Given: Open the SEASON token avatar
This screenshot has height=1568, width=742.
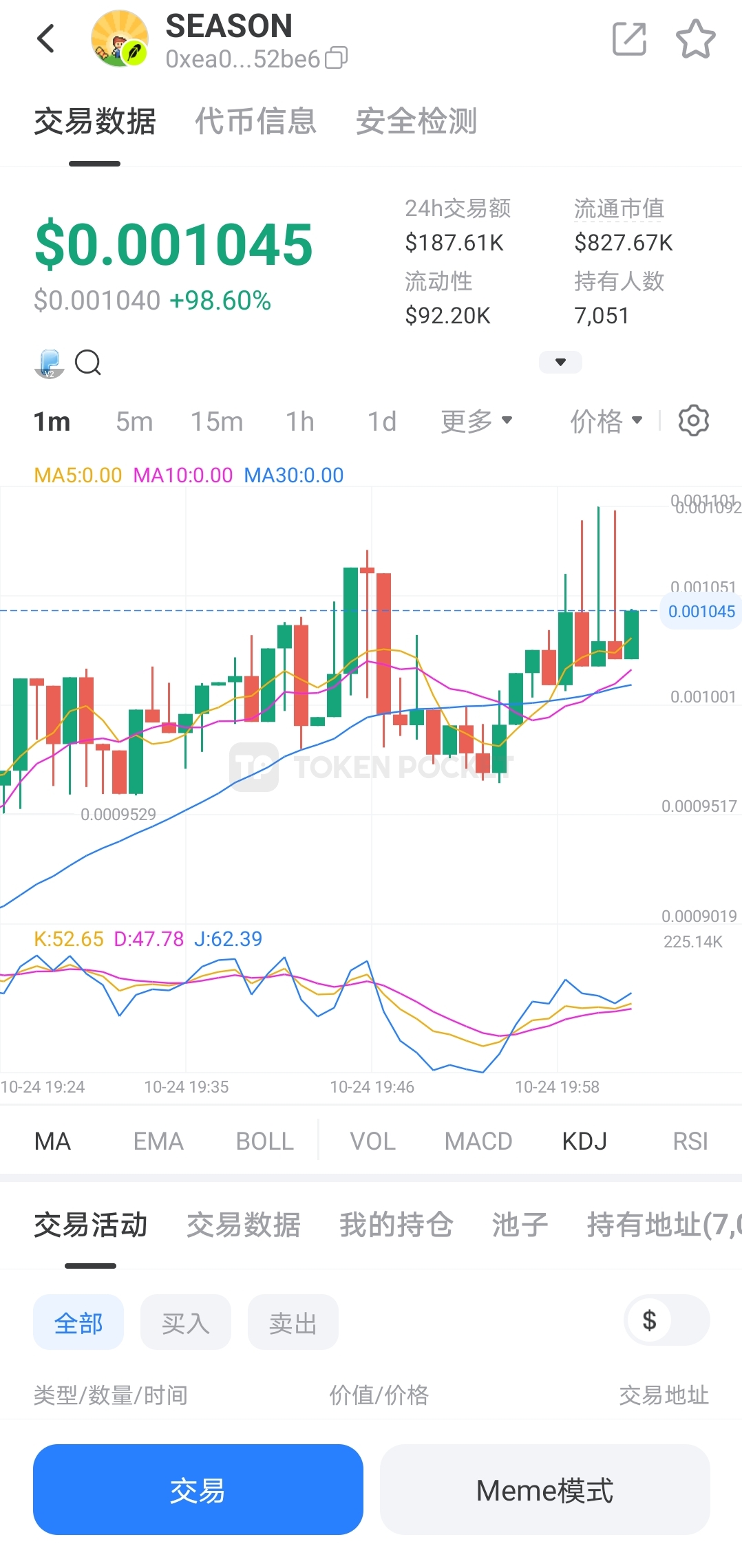Looking at the screenshot, I should coord(120,39).
